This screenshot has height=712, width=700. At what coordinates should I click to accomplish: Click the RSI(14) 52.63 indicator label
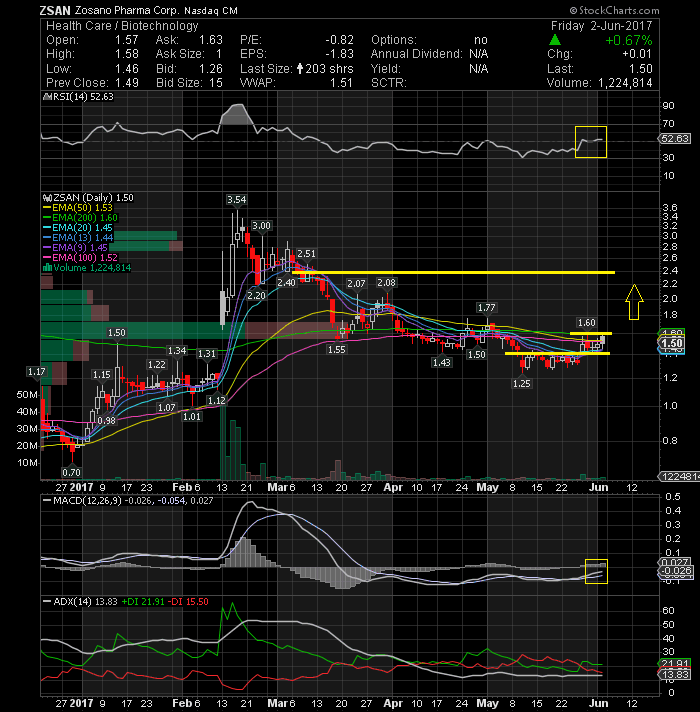82,97
